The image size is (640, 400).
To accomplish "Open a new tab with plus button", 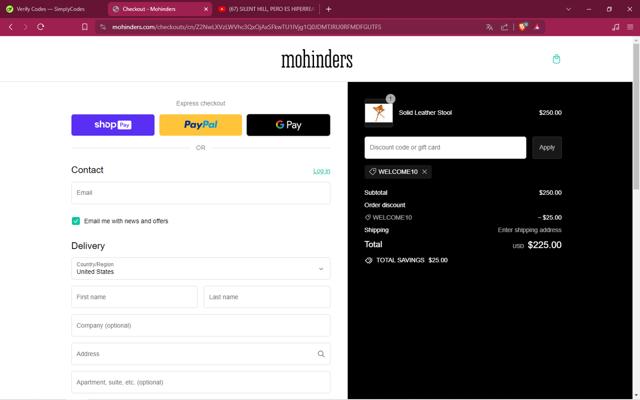I will point(329,9).
